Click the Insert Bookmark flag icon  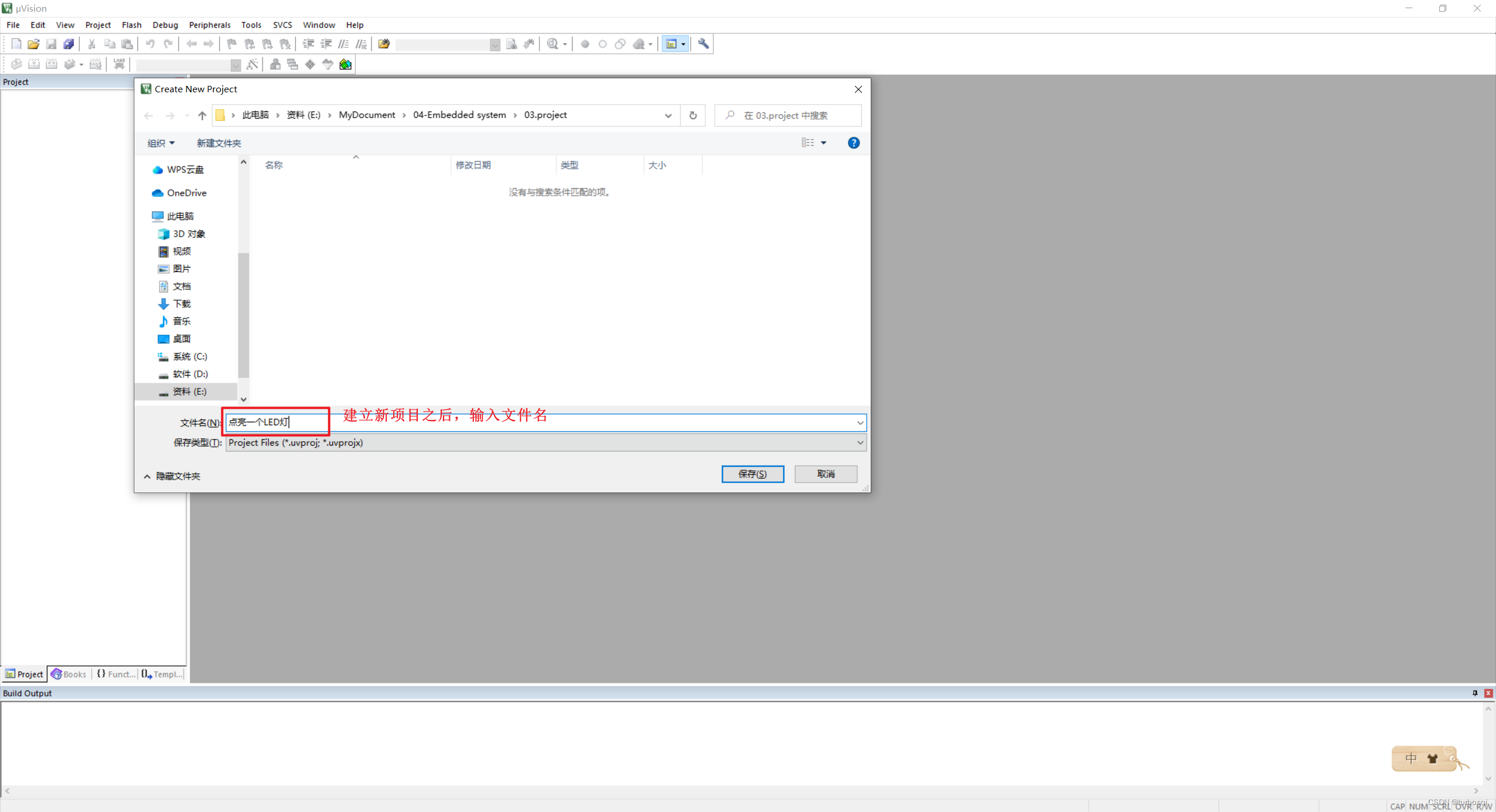pos(232,44)
